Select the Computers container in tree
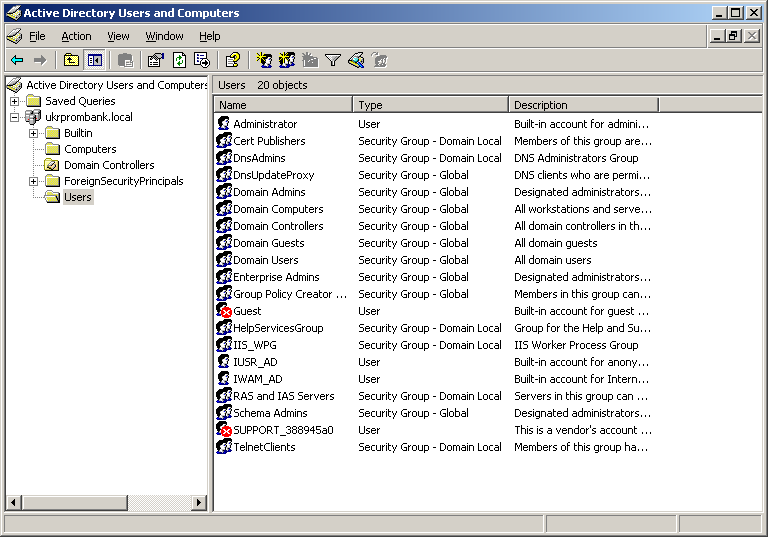This screenshot has width=768, height=537. [90, 149]
